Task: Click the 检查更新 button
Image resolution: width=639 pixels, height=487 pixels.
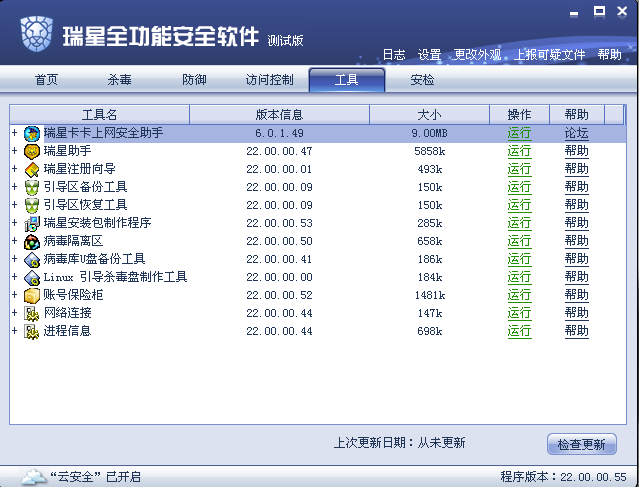Action: pyautogui.click(x=582, y=444)
